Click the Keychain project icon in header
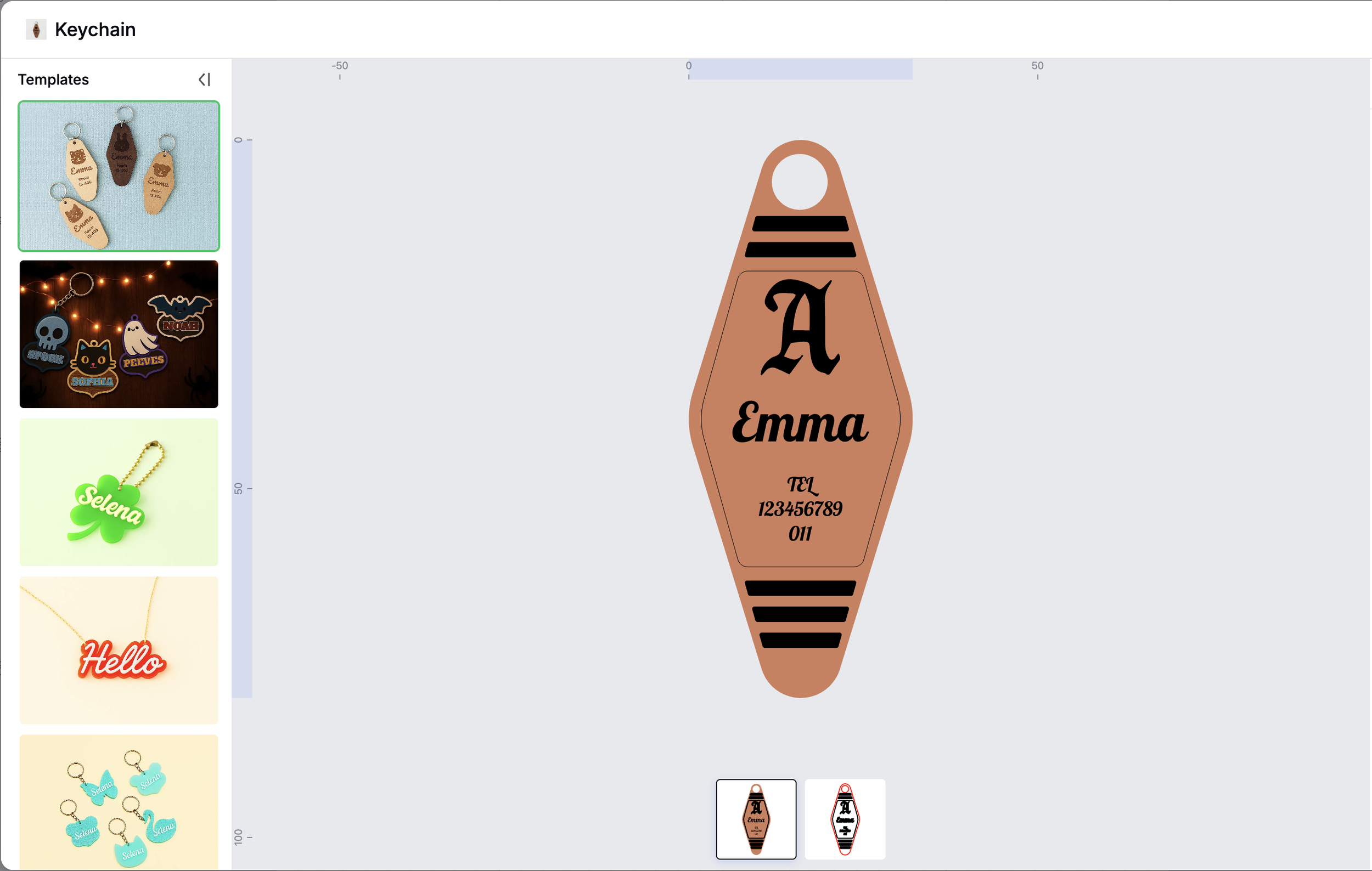Image resolution: width=1372 pixels, height=871 pixels. (36, 30)
